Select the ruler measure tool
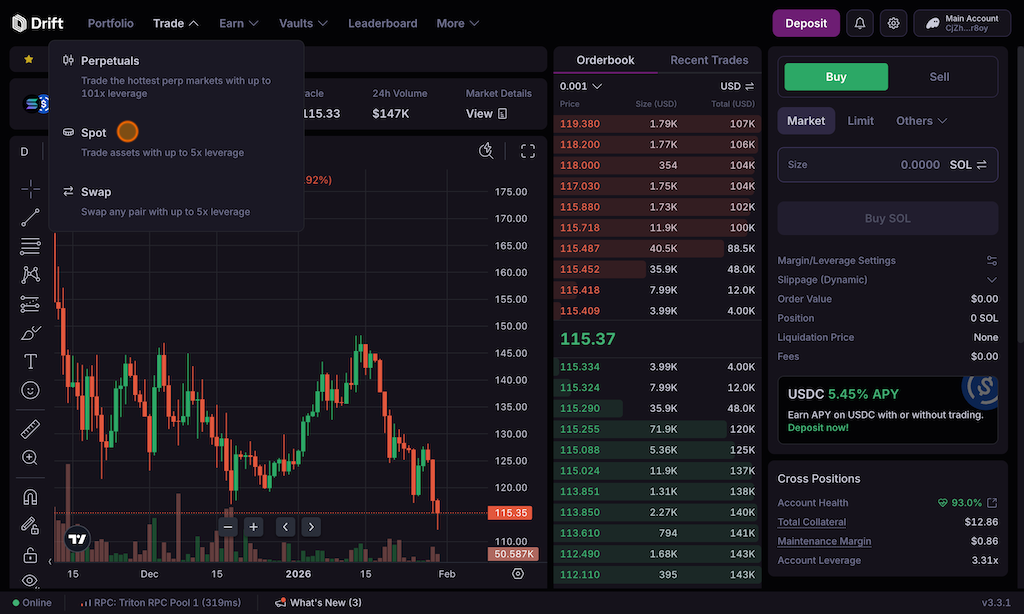Screen dimensions: 1024x614 pyautogui.click(x=30, y=429)
